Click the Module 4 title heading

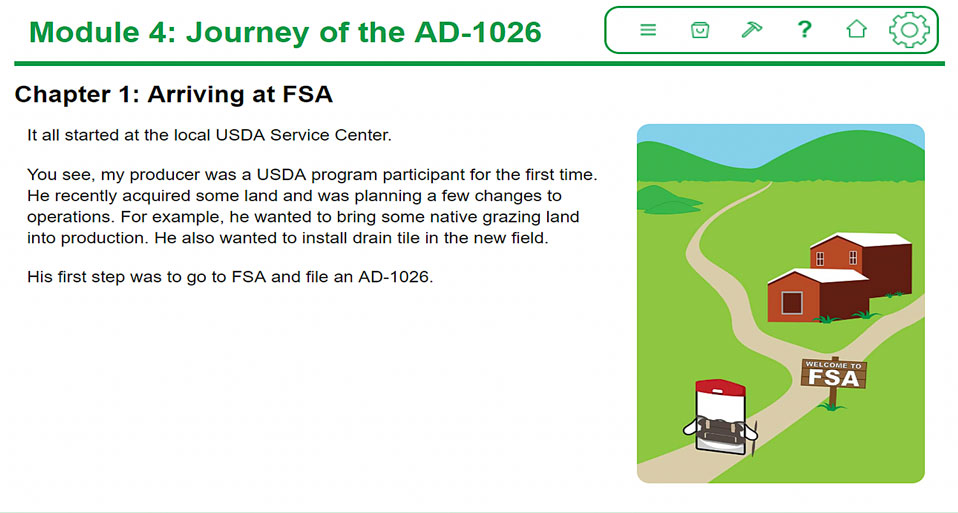pos(285,32)
